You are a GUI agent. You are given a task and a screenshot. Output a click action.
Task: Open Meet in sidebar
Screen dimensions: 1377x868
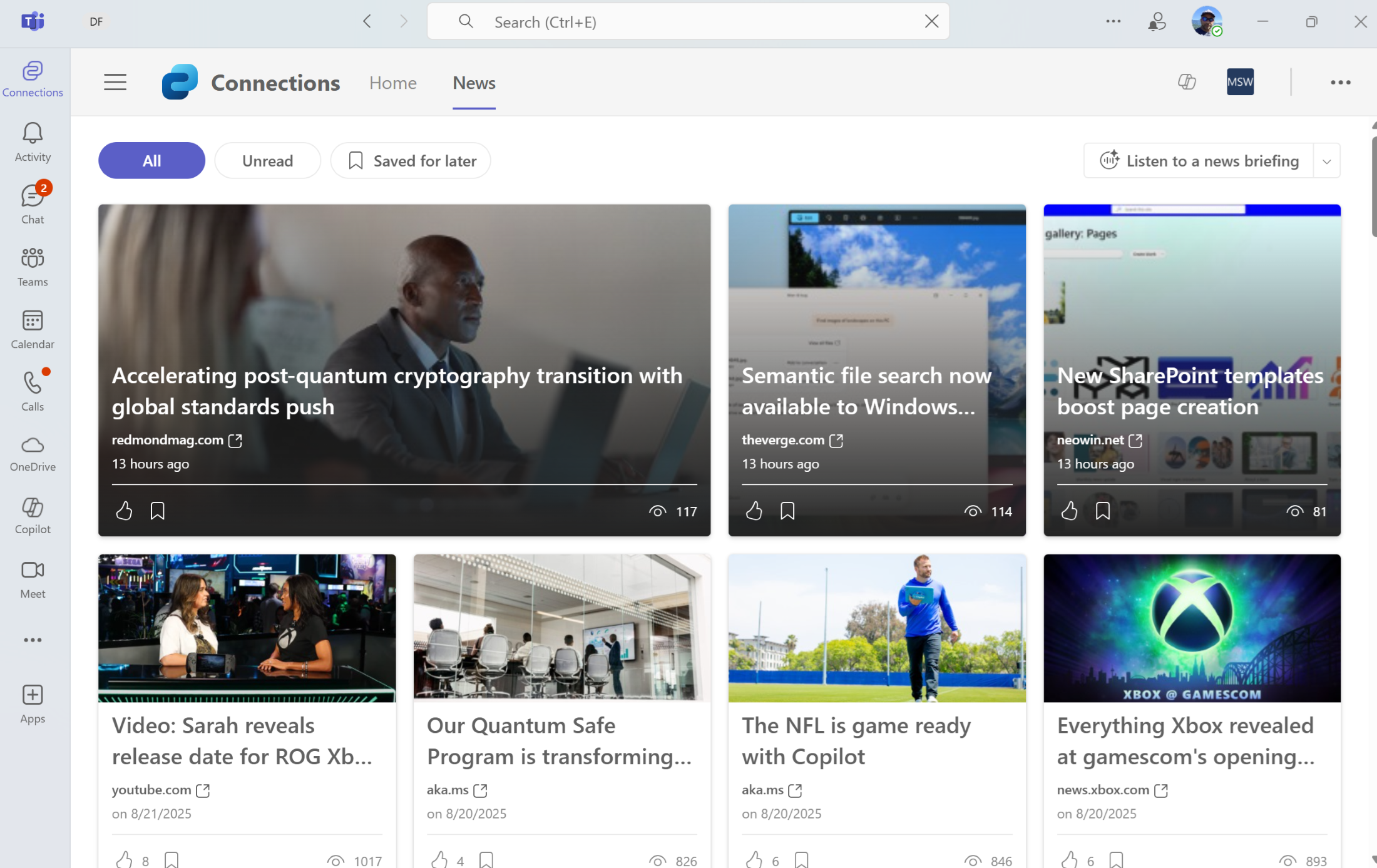33,580
